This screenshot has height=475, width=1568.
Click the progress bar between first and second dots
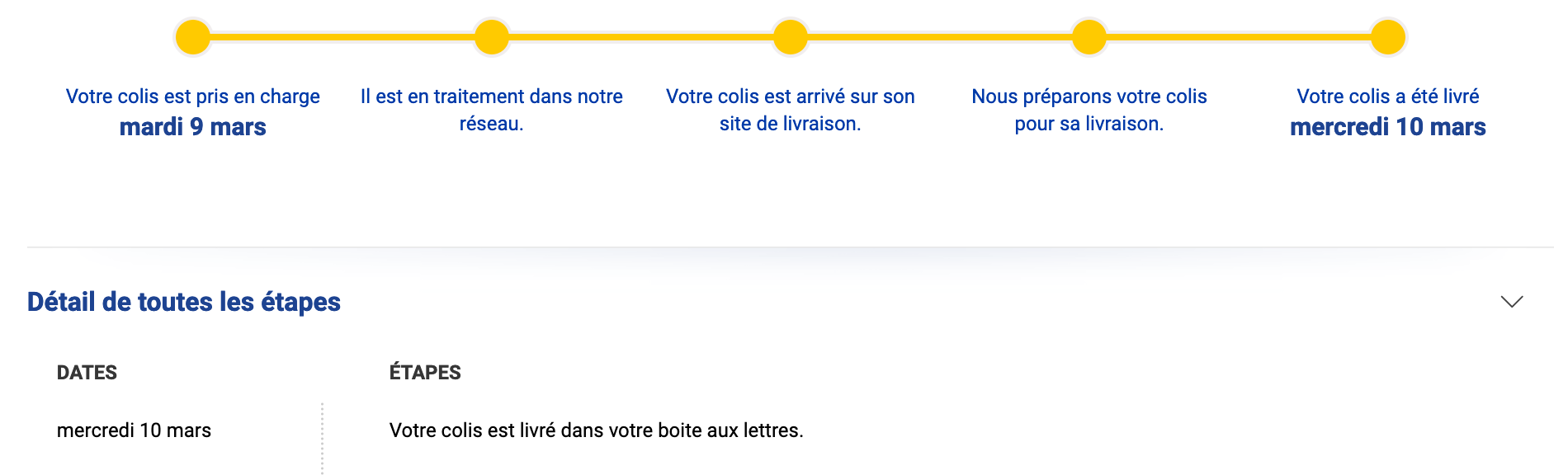coord(342,37)
